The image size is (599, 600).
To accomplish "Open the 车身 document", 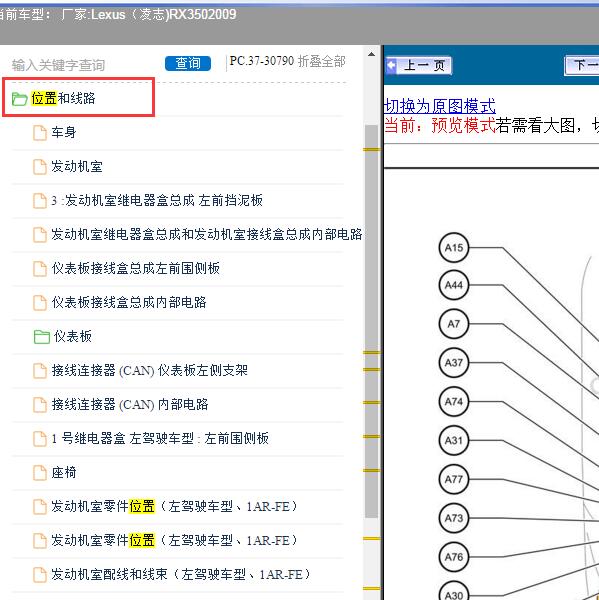I will [x=64, y=133].
